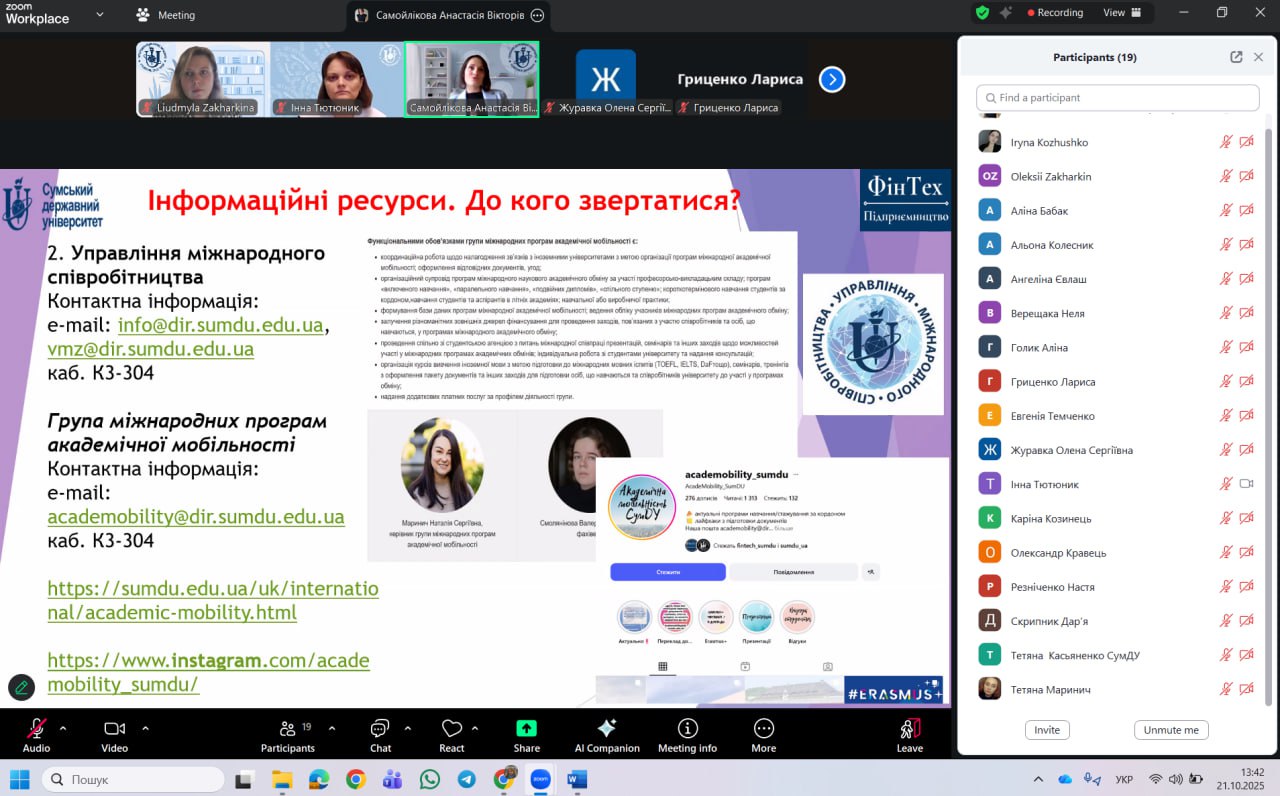Expand the Audio options arrow
The height and width of the screenshot is (796, 1280).
tap(63, 728)
